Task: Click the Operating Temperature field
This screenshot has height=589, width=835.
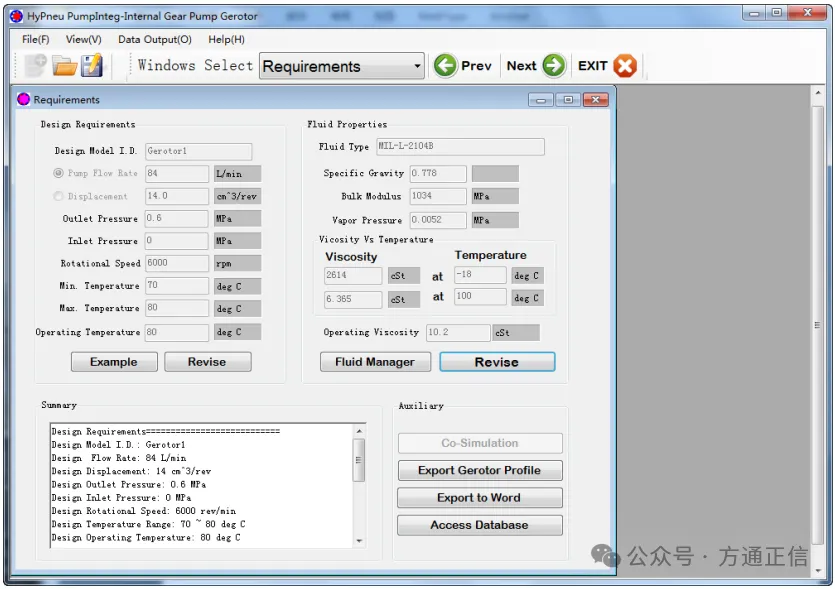Action: tap(177, 332)
